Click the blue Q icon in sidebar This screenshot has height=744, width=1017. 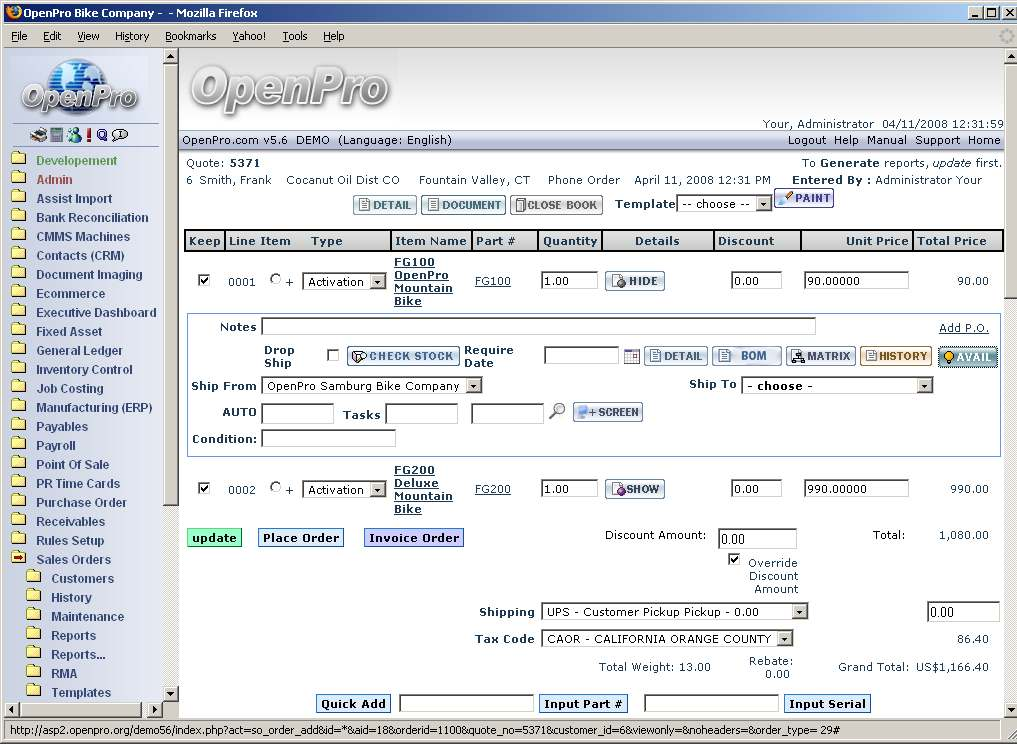click(x=102, y=135)
